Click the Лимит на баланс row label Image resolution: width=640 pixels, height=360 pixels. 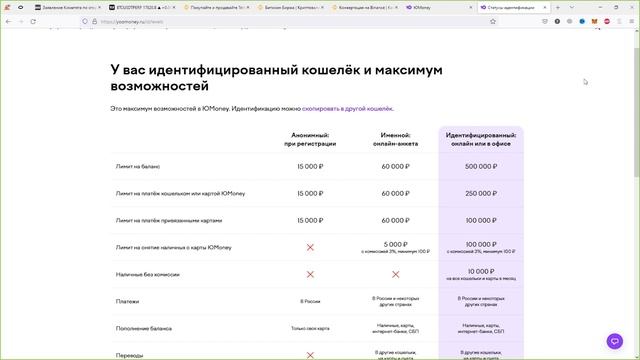click(x=138, y=167)
